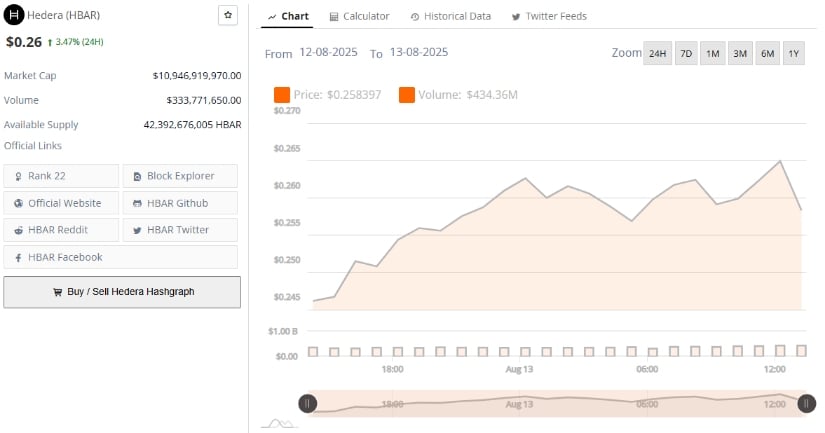Open the Rank 22 link
The image size is (825, 433).
coord(61,176)
